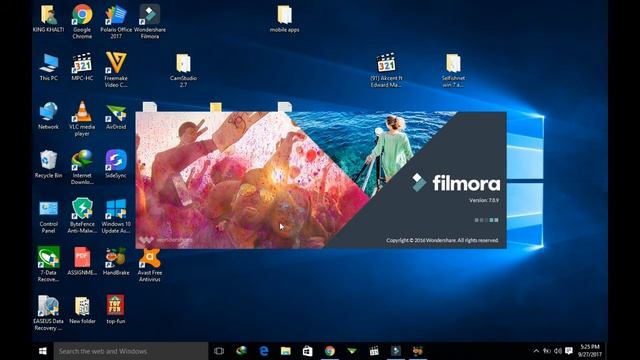Image resolution: width=640 pixels, height=360 pixels.
Task: Select the Recycle Bin icon
Action: [48, 164]
